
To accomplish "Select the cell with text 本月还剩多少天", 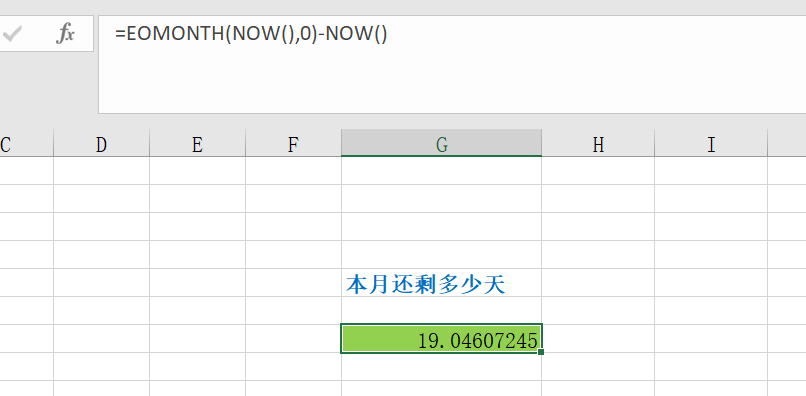I will point(442,282).
